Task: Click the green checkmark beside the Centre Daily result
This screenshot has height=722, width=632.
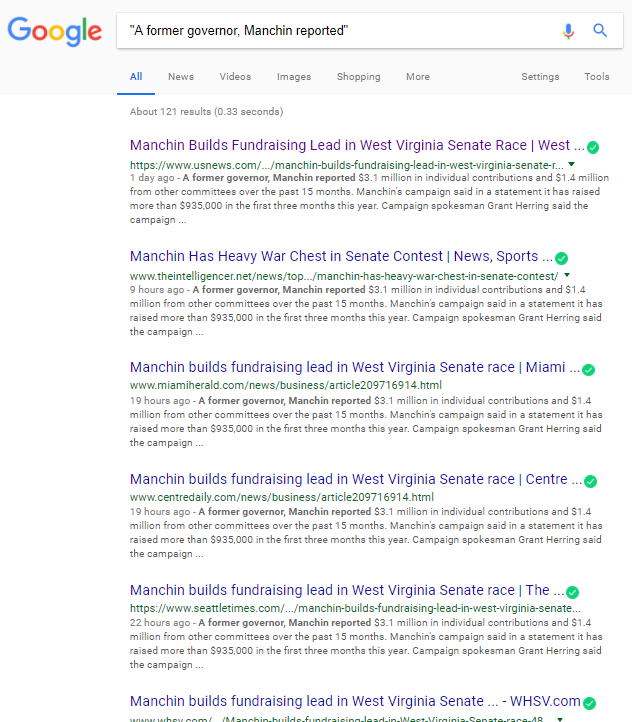Action: (x=590, y=481)
